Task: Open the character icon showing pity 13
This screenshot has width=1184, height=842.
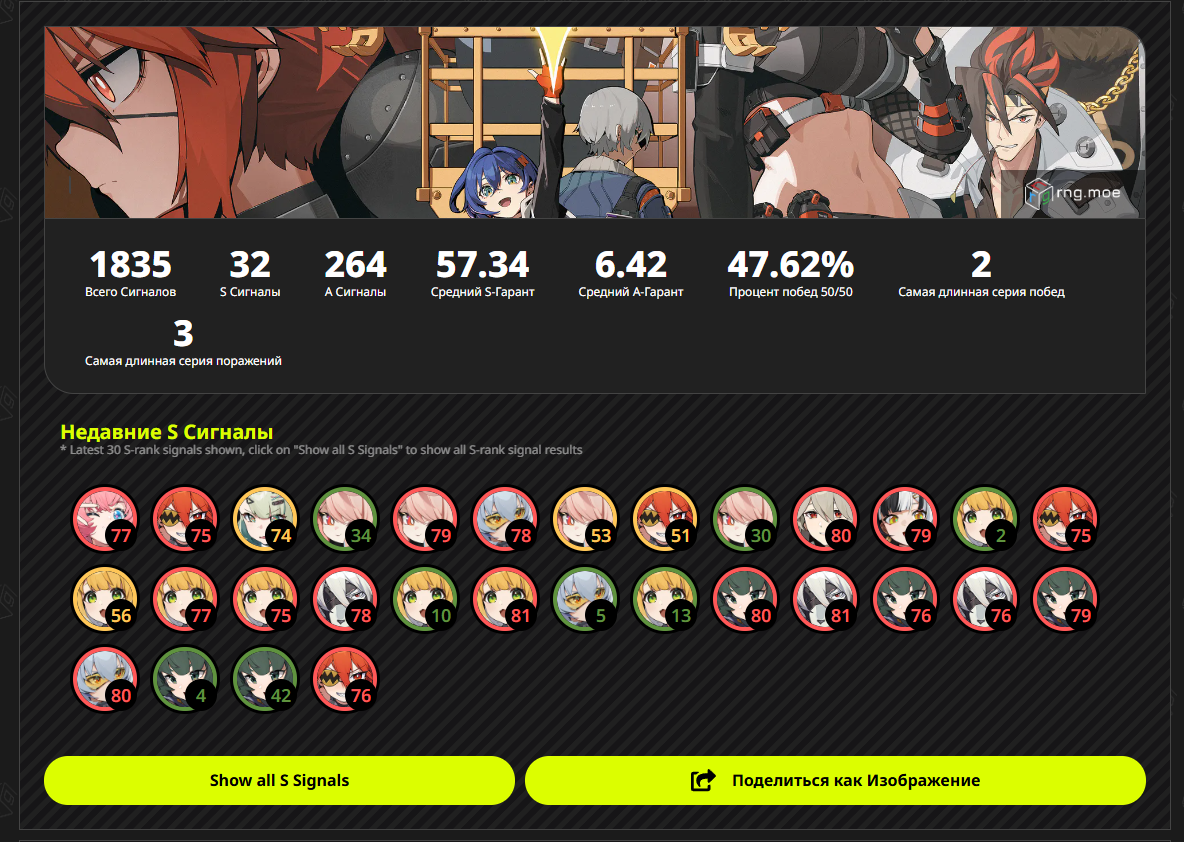Action: coord(665,600)
